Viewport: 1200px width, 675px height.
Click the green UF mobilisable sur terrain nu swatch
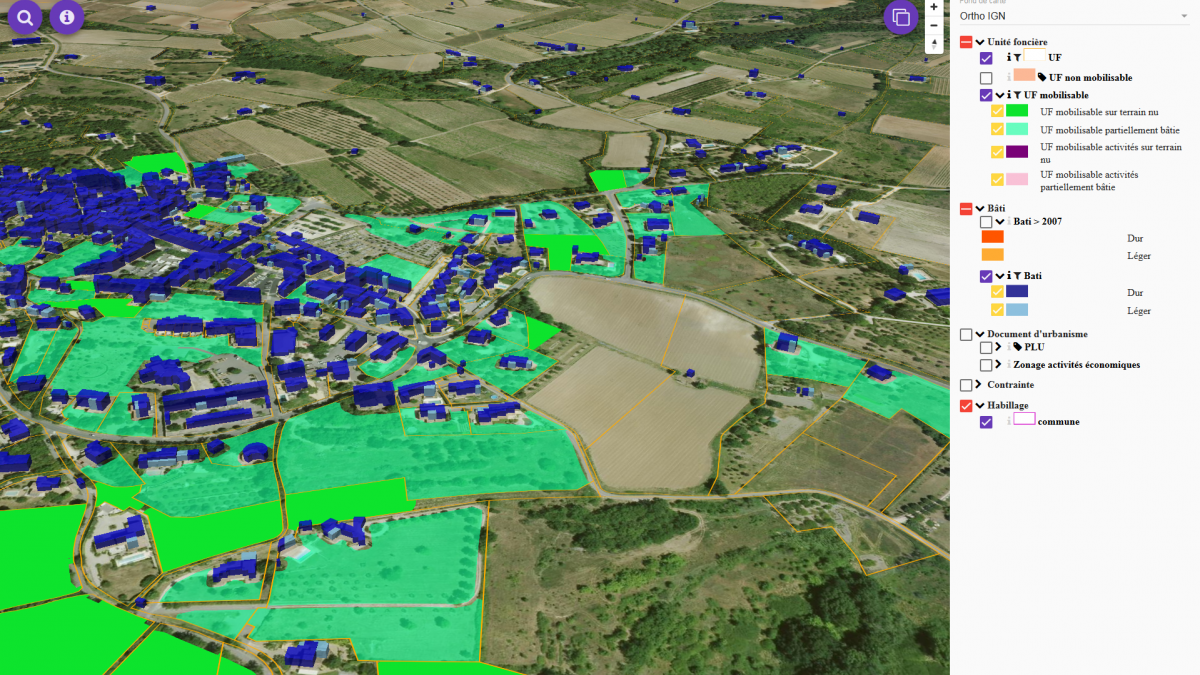[1017, 112]
